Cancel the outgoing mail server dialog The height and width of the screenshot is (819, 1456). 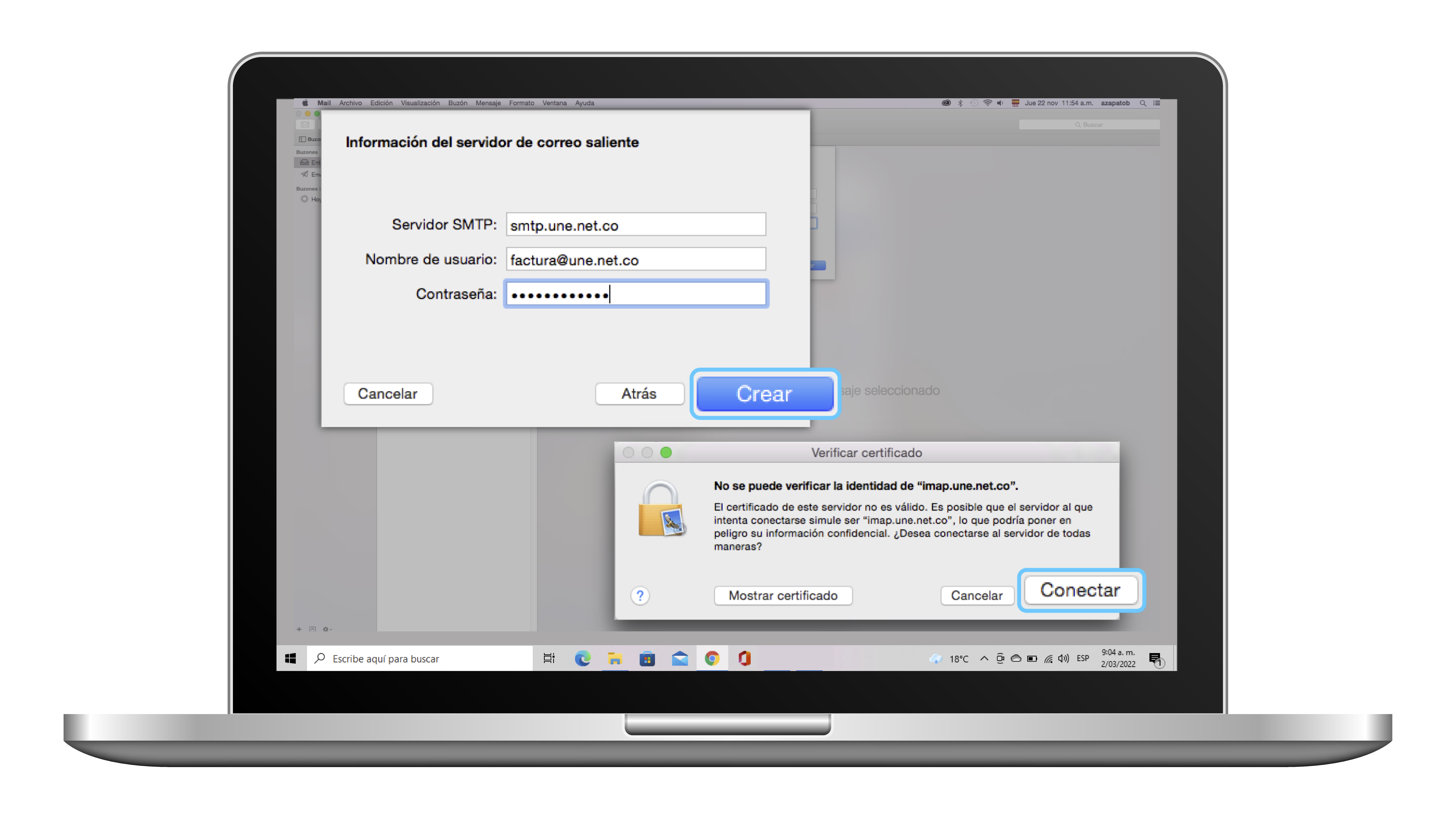coord(388,393)
